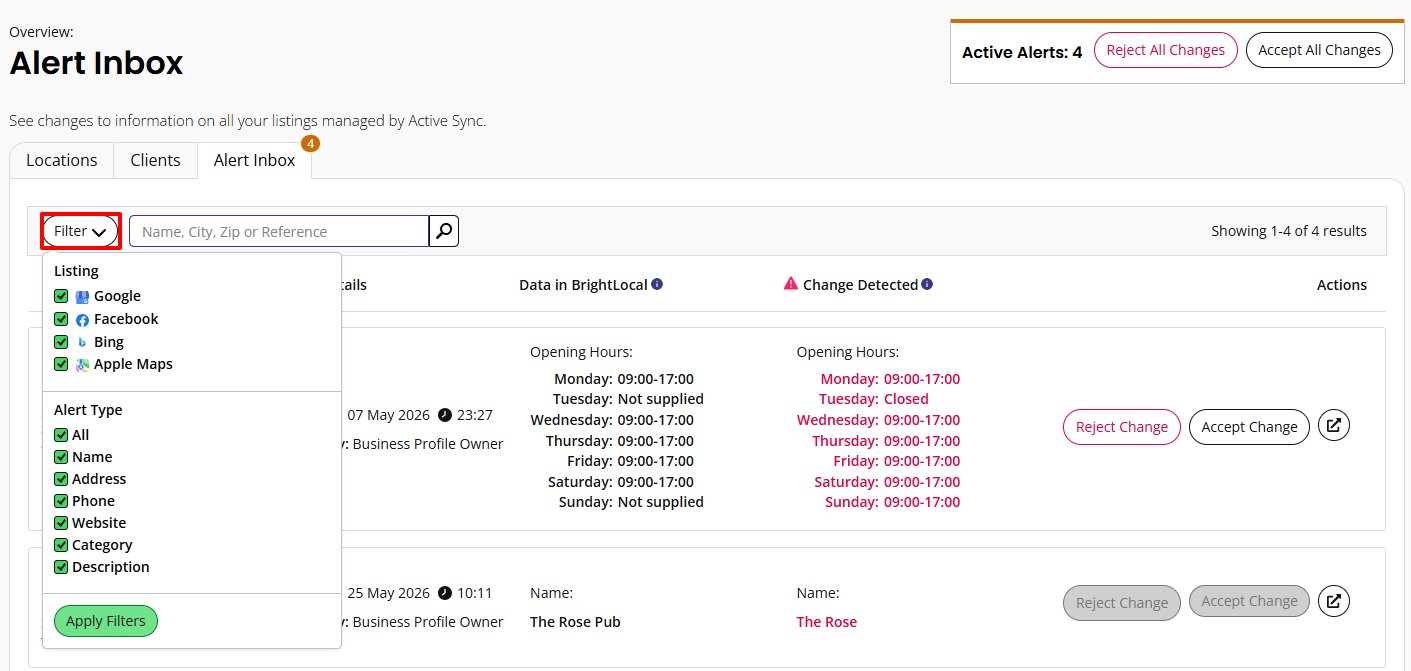This screenshot has height=671, width=1411.
Task: Click info icon next to Data in BrightLocal
Action: 657,284
